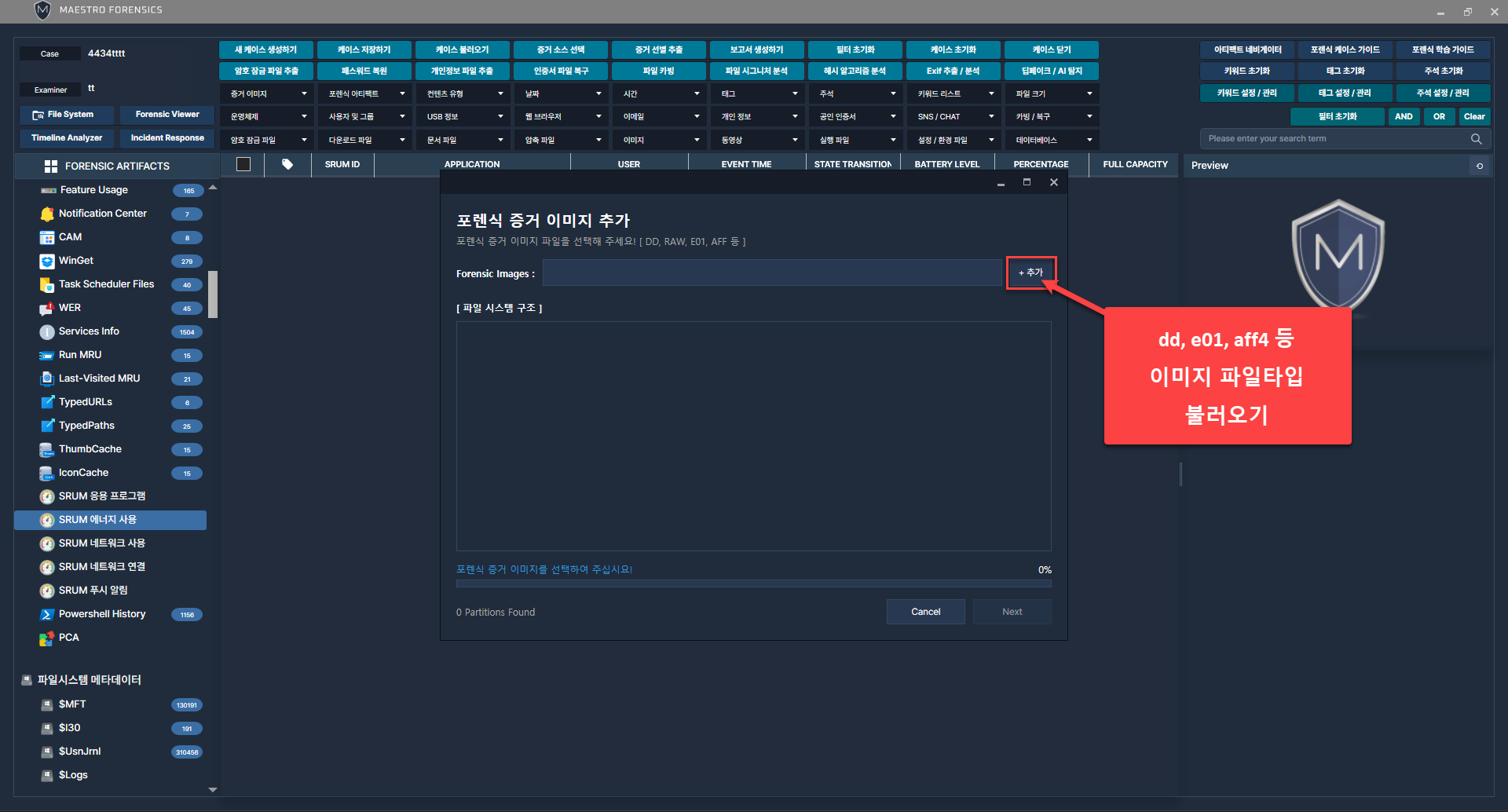1508x812 pixels.
Task: Click the Task Scheduler Files icon
Action: tap(47, 284)
